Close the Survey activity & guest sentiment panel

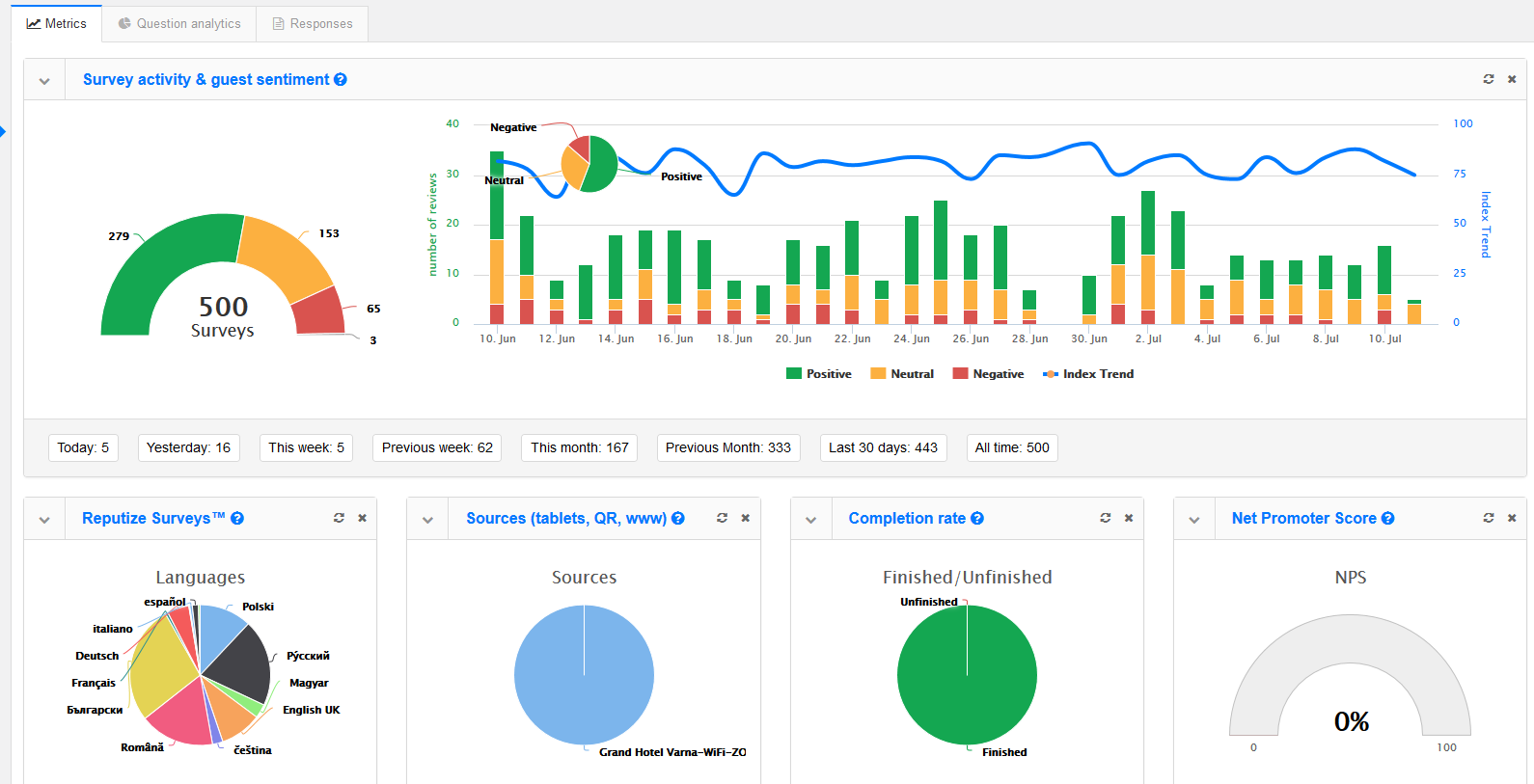point(1512,79)
